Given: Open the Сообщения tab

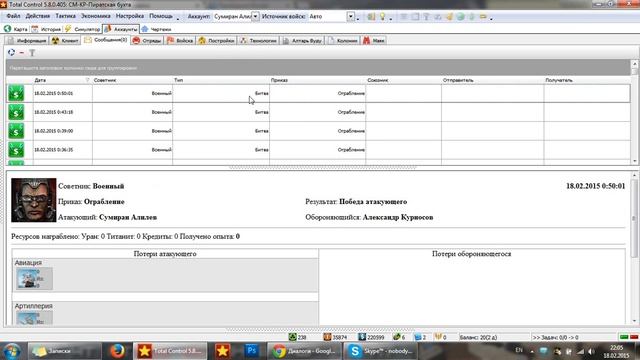Looking at the screenshot, I should [106, 40].
